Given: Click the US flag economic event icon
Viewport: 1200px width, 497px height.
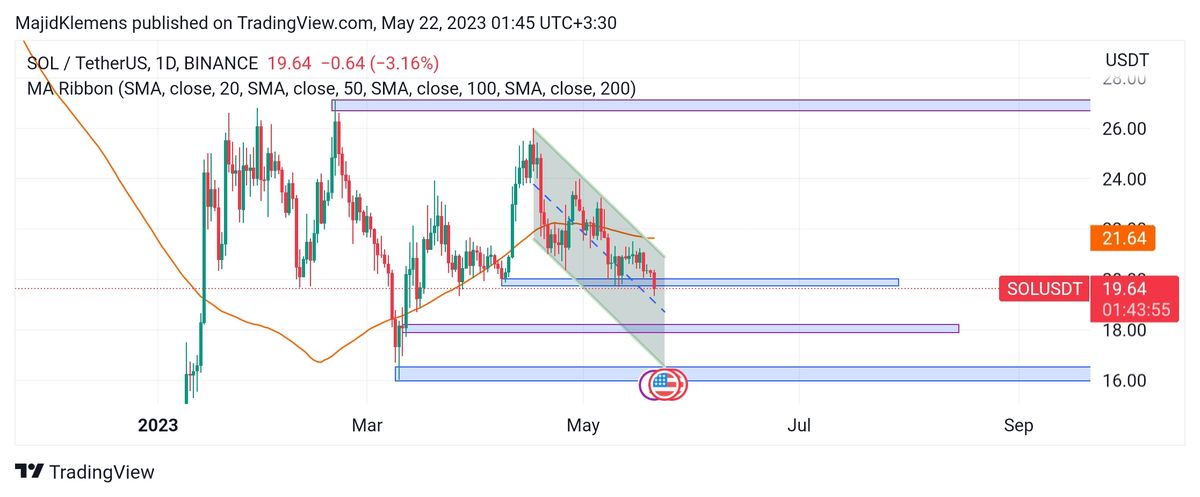Looking at the screenshot, I should (x=661, y=382).
